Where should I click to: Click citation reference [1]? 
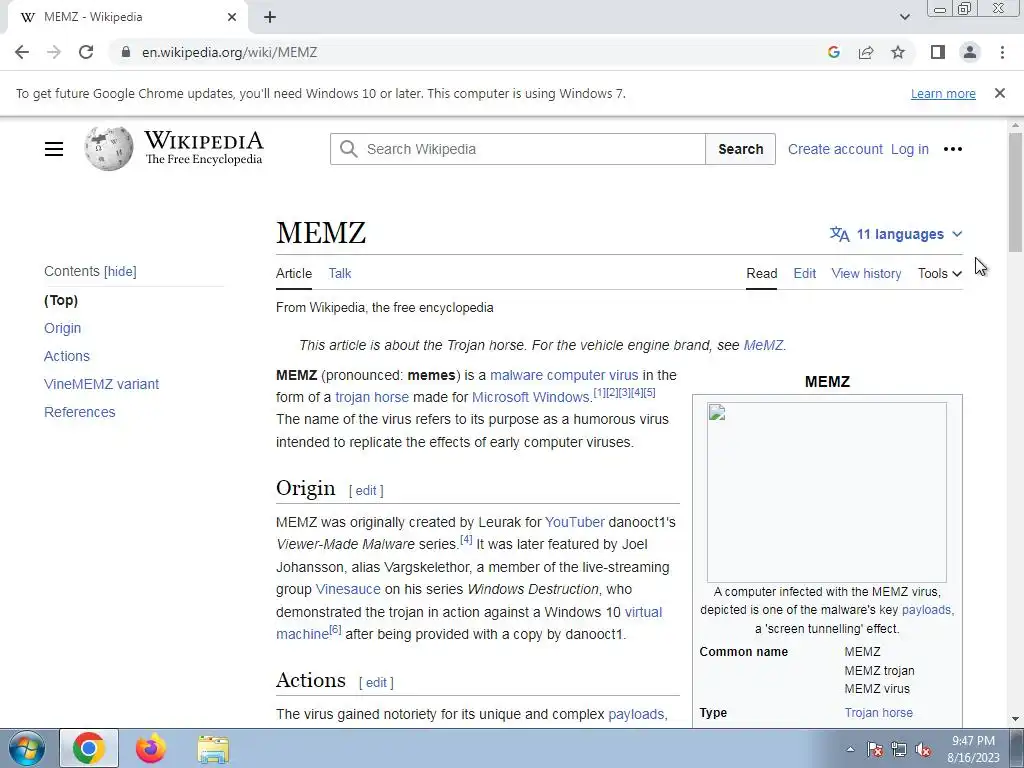[599, 392]
